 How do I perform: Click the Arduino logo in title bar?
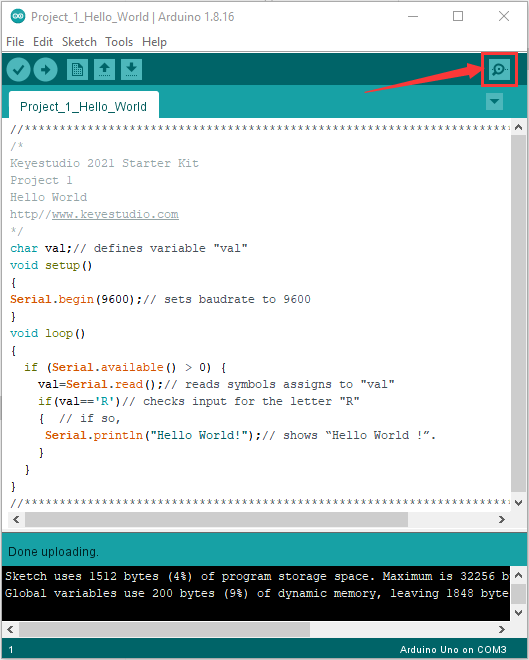18,16
